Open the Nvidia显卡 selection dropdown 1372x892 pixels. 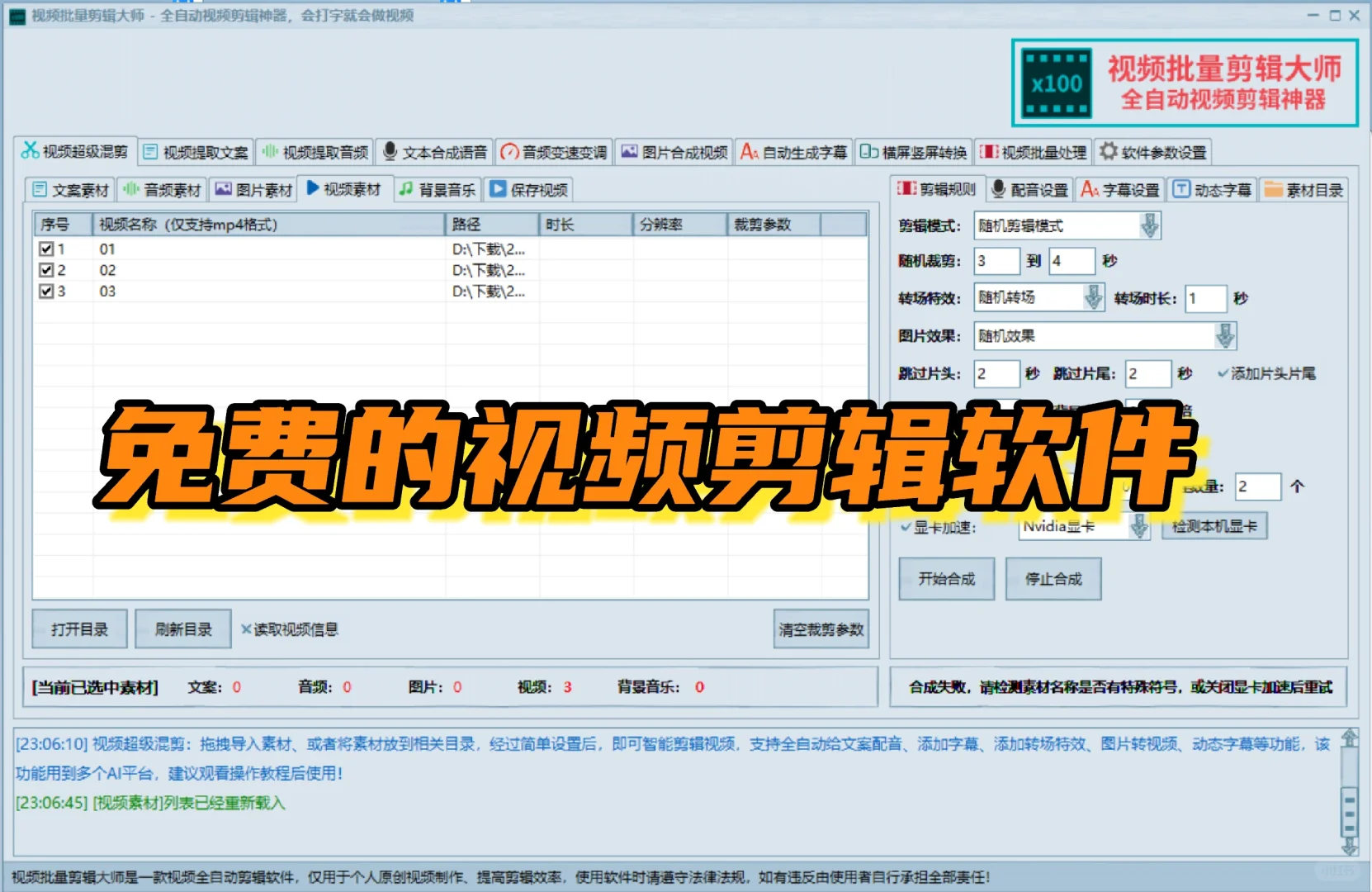click(x=1140, y=526)
